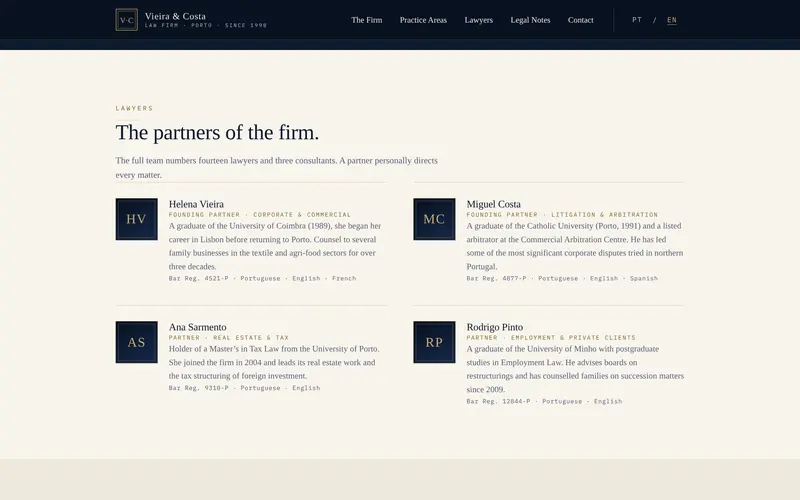800x500 pixels.
Task: Click the small 'LAWYERS' section label
Action: coord(134,108)
